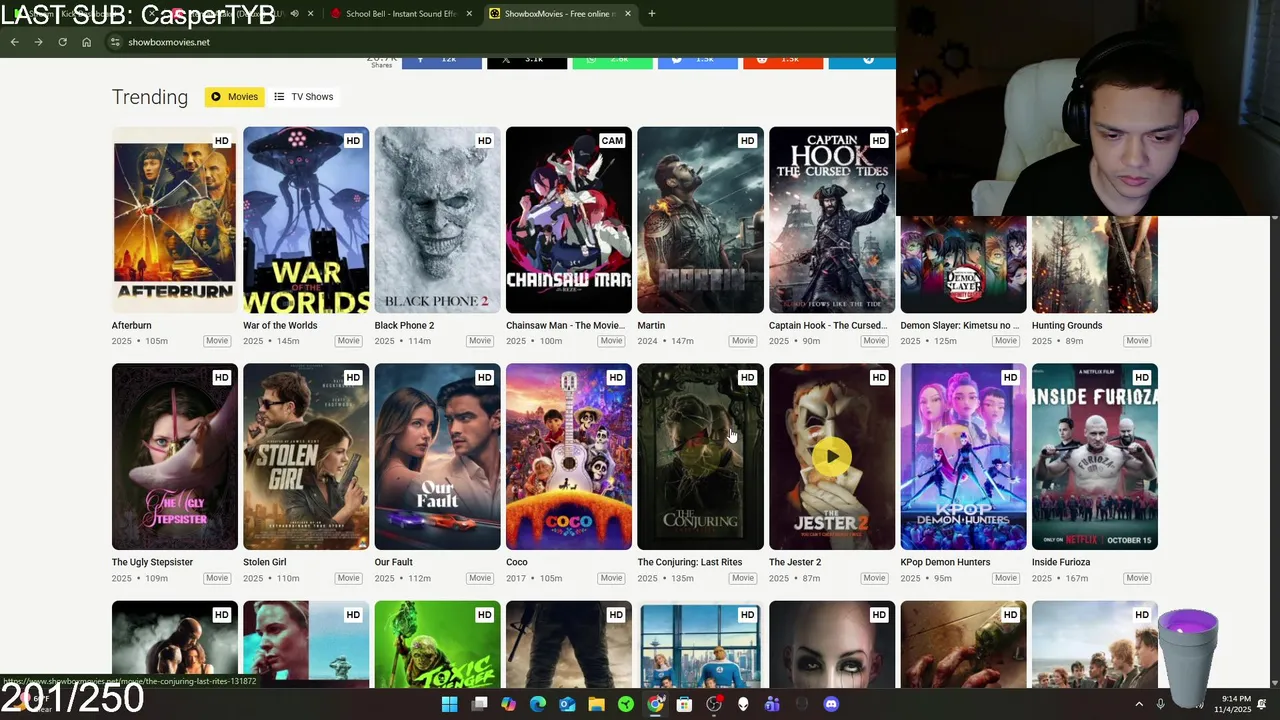The width and height of the screenshot is (1280, 720).
Task: Open Task View on the taskbar
Action: 479,704
